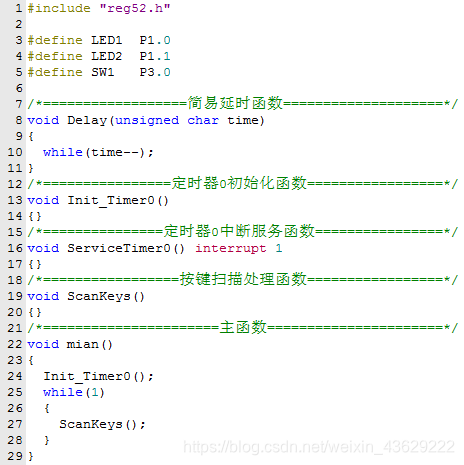Click the Delay function name
The width and height of the screenshot is (464, 465).
pyautogui.click(x=87, y=120)
